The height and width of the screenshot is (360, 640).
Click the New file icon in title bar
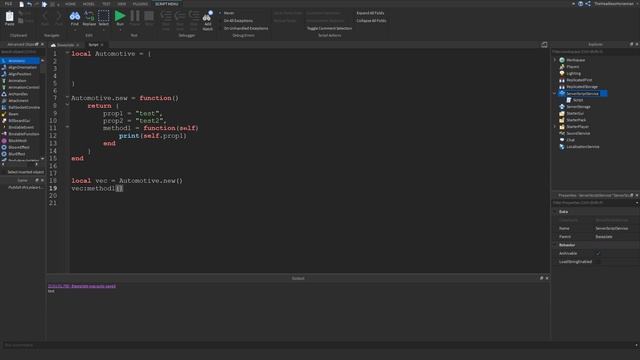21,4
